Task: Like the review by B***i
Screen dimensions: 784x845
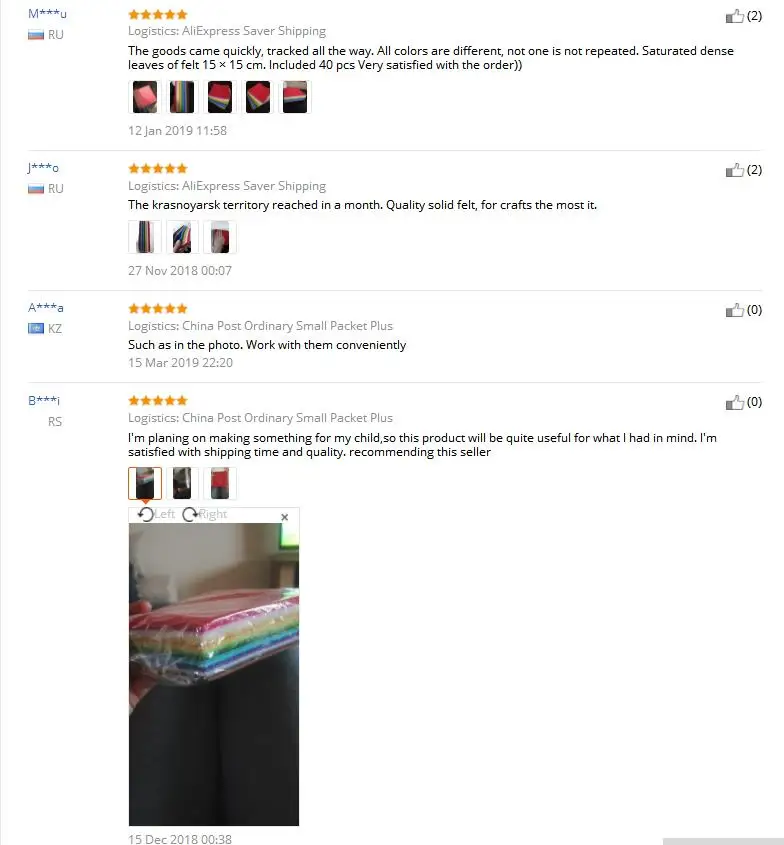Action: pyautogui.click(x=734, y=403)
